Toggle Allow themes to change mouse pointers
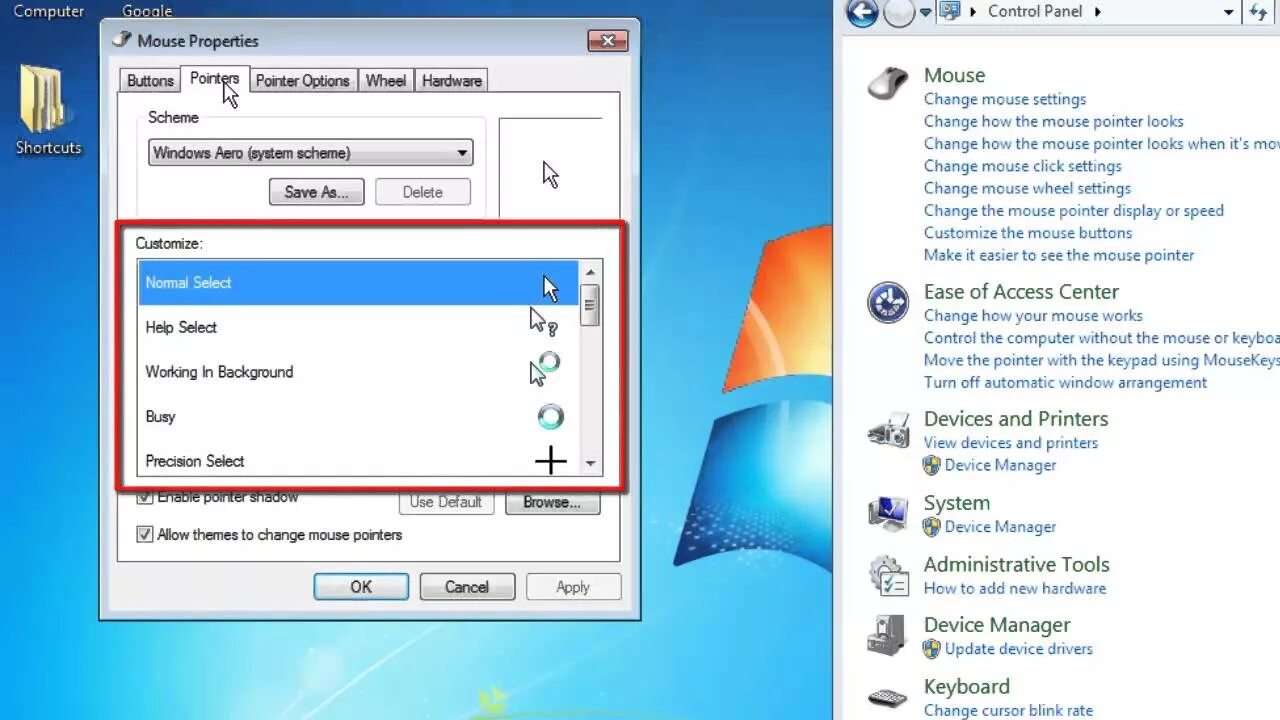Image resolution: width=1280 pixels, height=720 pixels. point(145,535)
